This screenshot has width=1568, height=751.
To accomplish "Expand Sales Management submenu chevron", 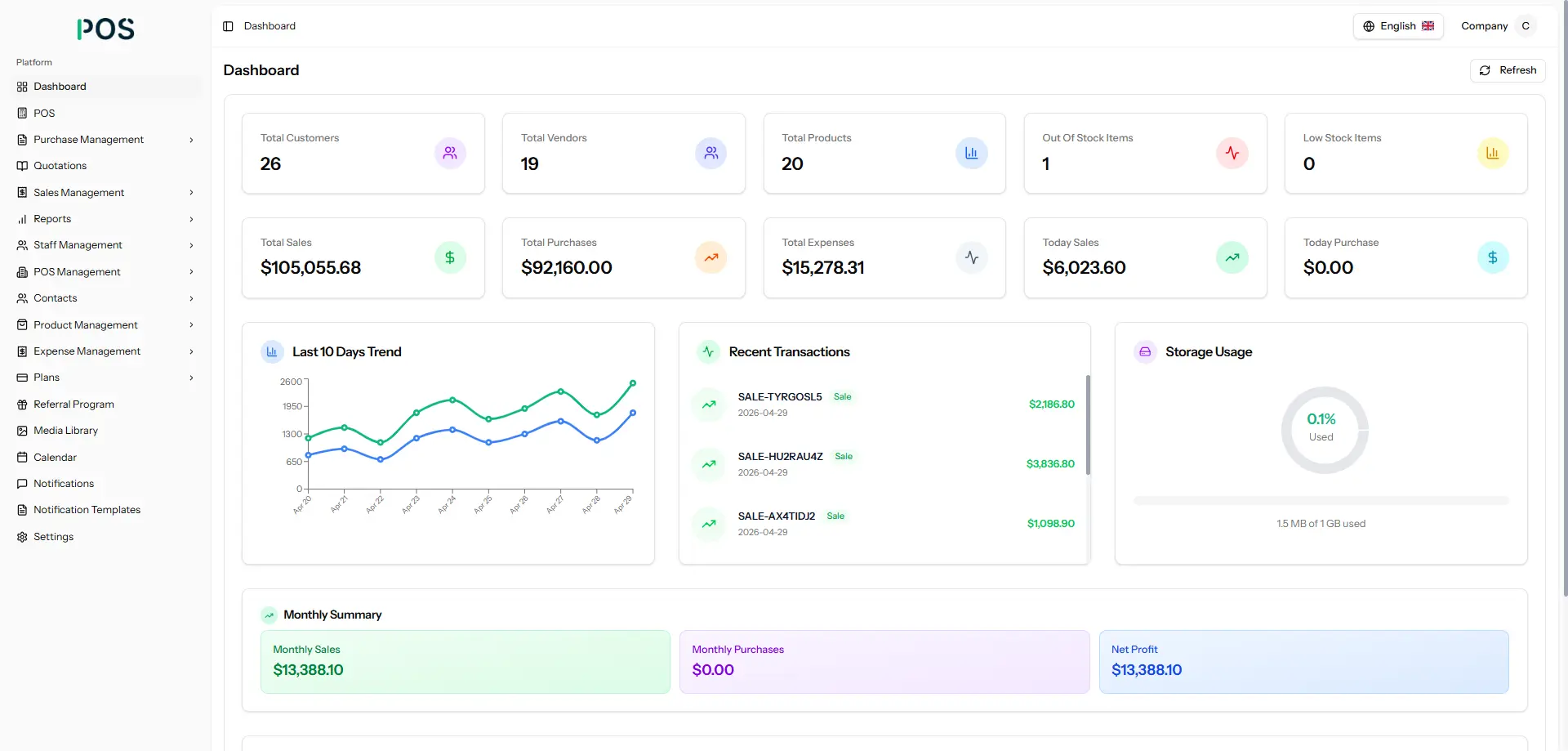I will point(192,193).
